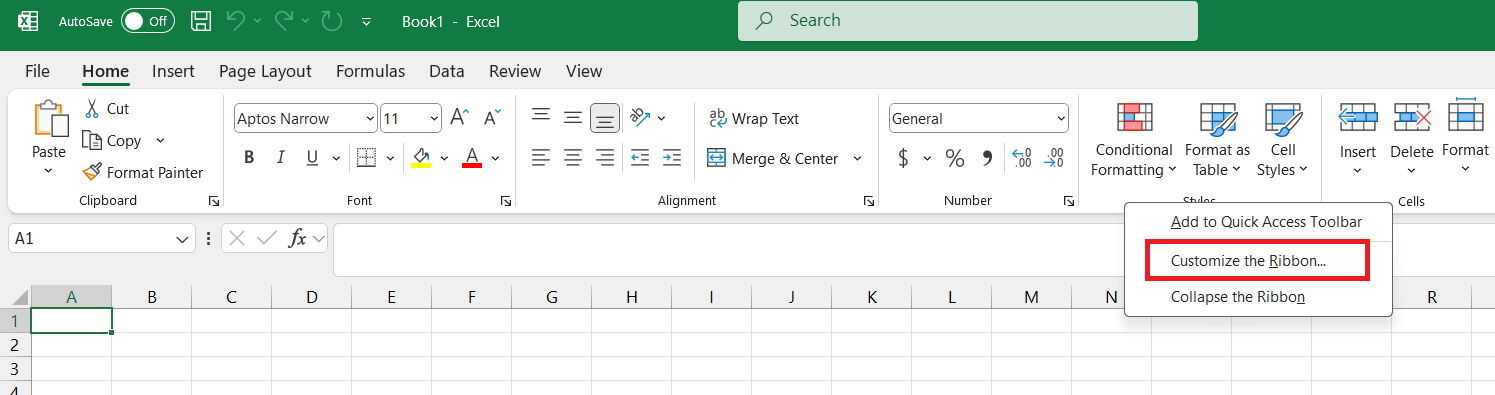Viewport: 1495px width, 395px height.
Task: Click the Undo arrow icon
Action: point(235,21)
